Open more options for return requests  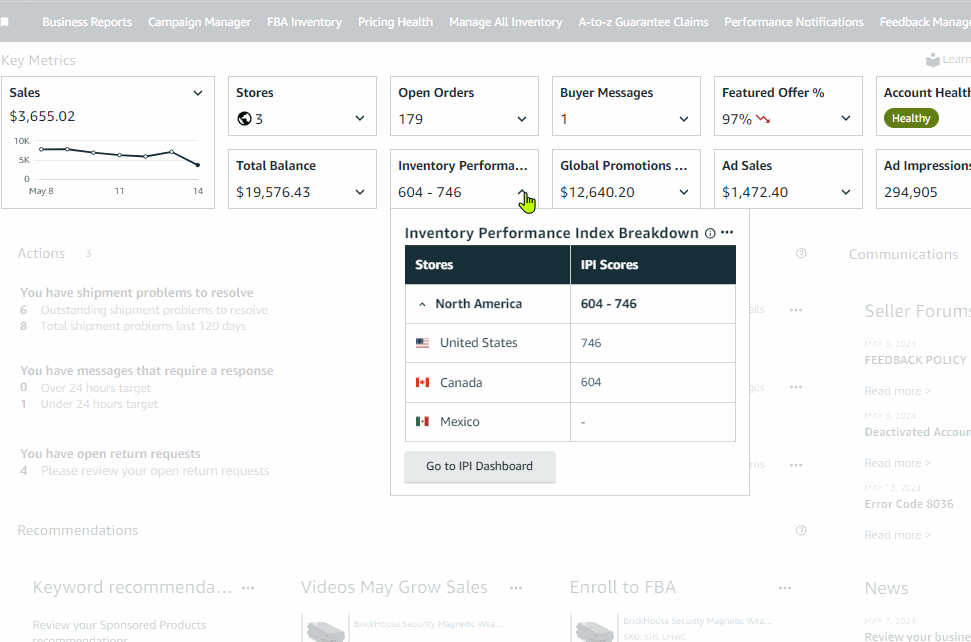[796, 464]
